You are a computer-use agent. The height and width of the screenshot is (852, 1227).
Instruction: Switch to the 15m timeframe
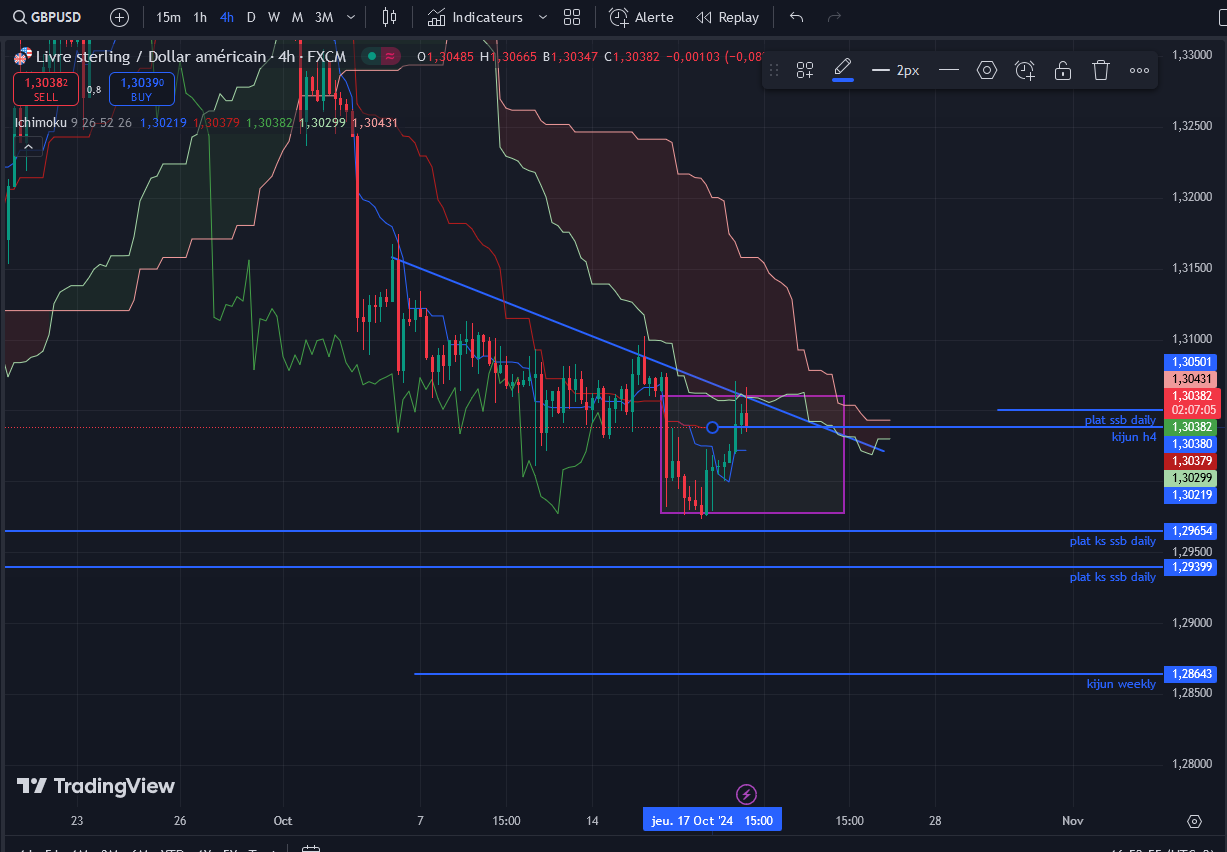pos(169,17)
